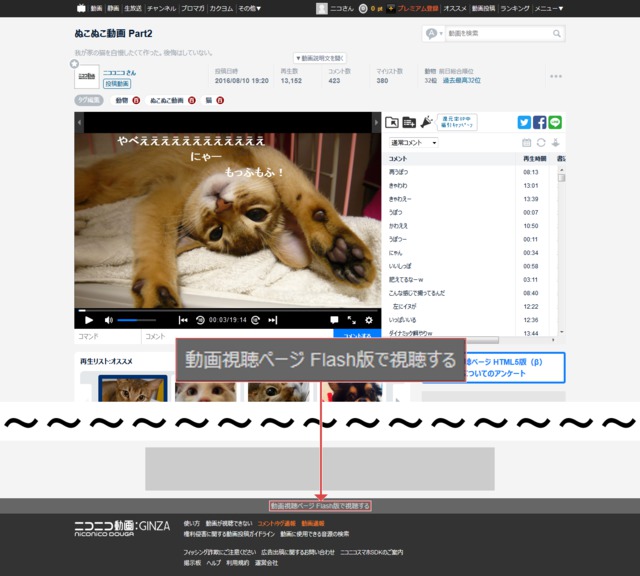Expand the video description (動画説明文を開く)

[320, 59]
